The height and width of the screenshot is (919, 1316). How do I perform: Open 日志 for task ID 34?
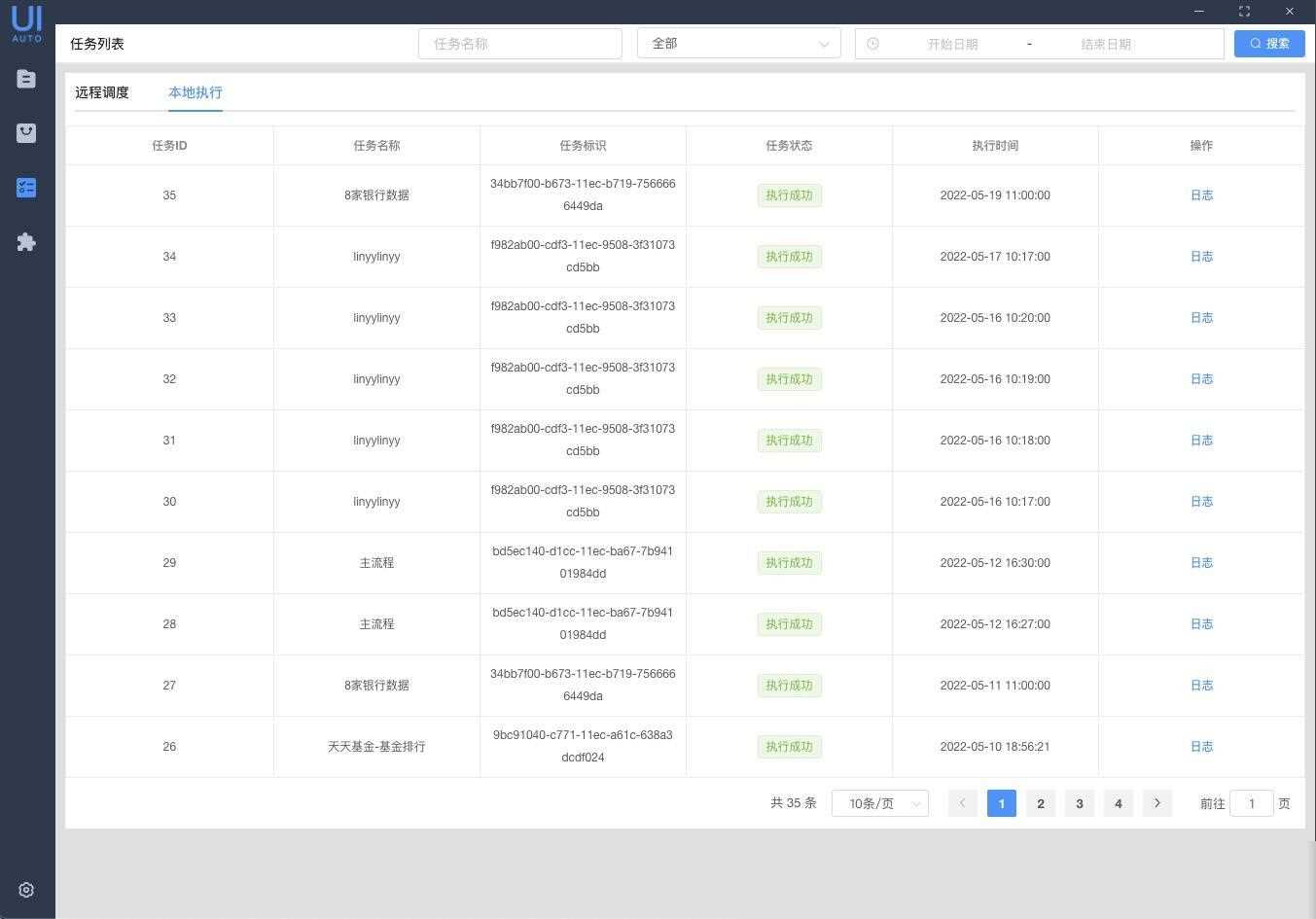1201,257
